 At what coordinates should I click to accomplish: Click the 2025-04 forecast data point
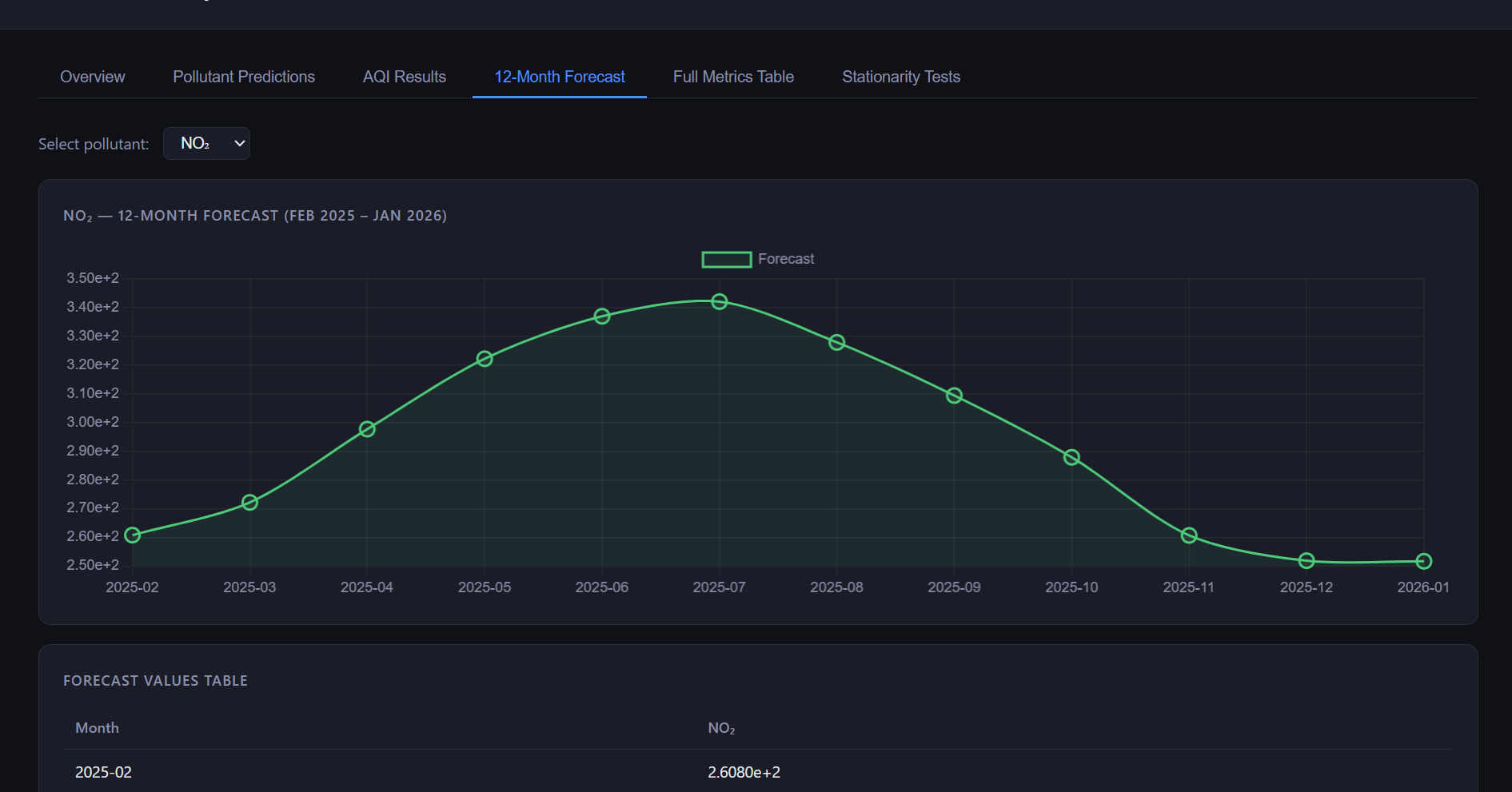pyautogui.click(x=367, y=429)
